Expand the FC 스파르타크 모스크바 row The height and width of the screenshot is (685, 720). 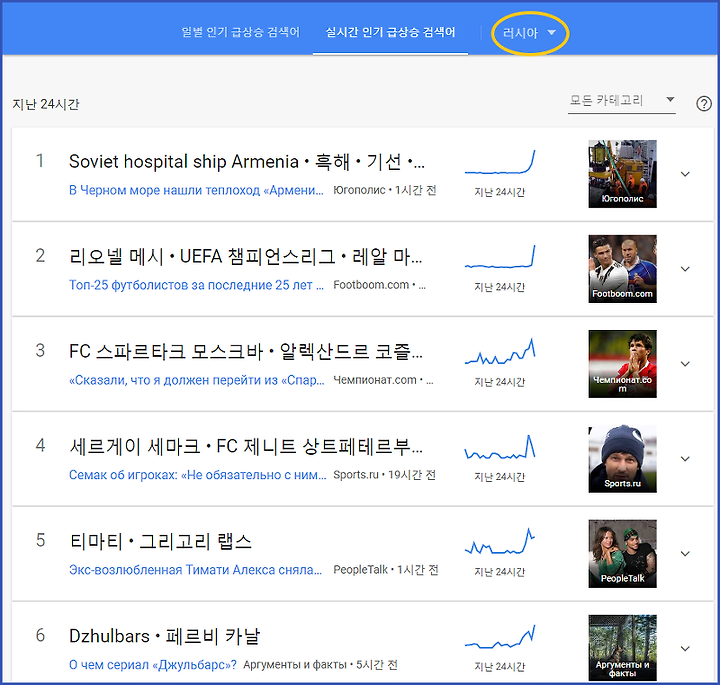[x=685, y=364]
